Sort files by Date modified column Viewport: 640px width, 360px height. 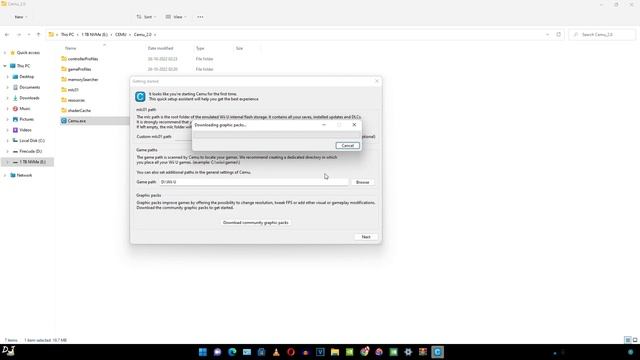pos(160,48)
